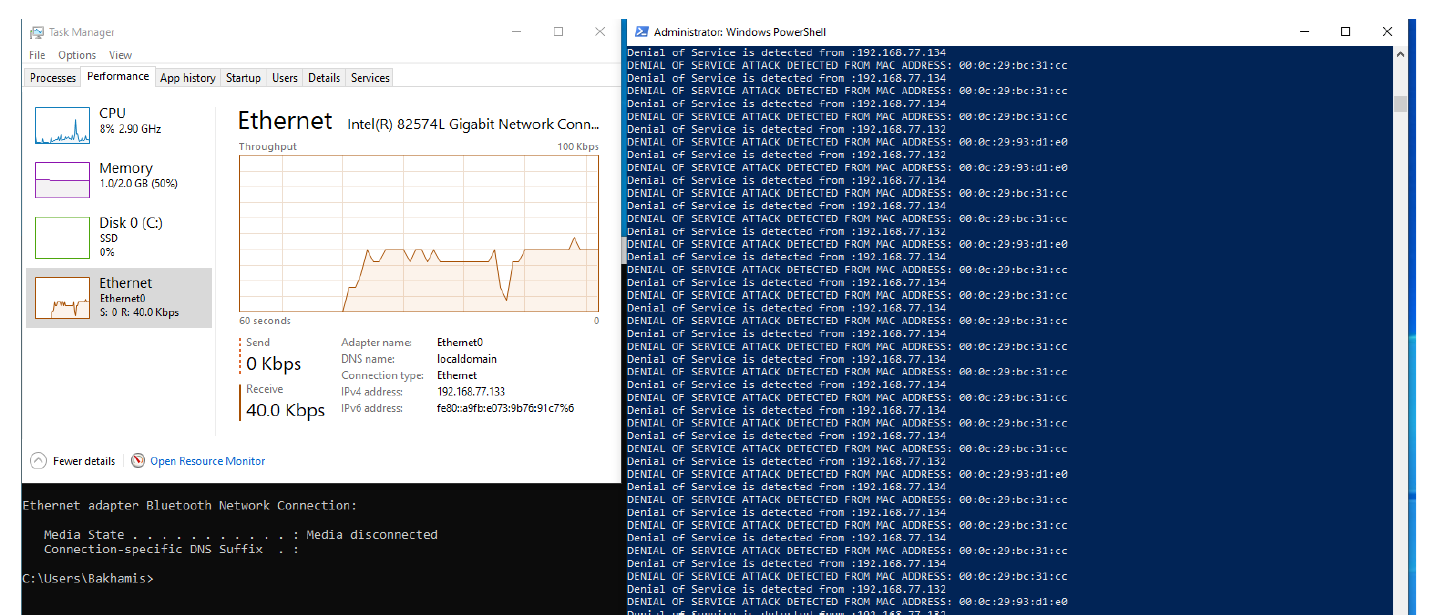Switch to the App history tab

[x=188, y=77]
